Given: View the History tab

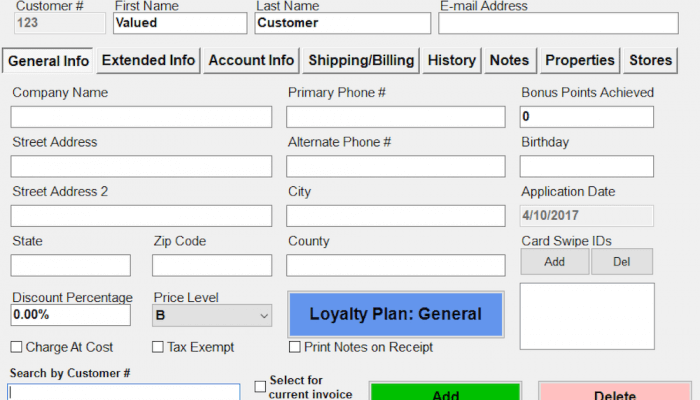Looking at the screenshot, I should coord(451,60).
